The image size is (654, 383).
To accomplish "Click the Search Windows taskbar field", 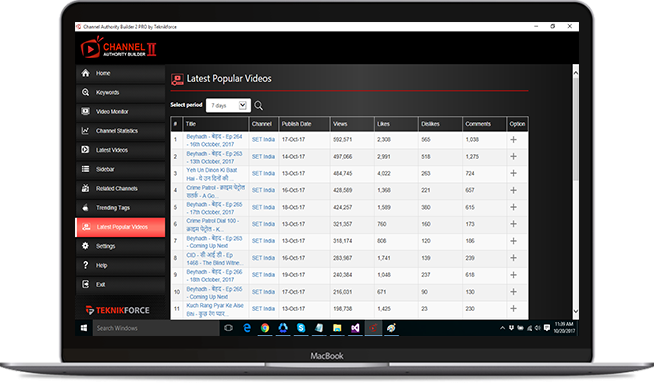I will [156, 328].
